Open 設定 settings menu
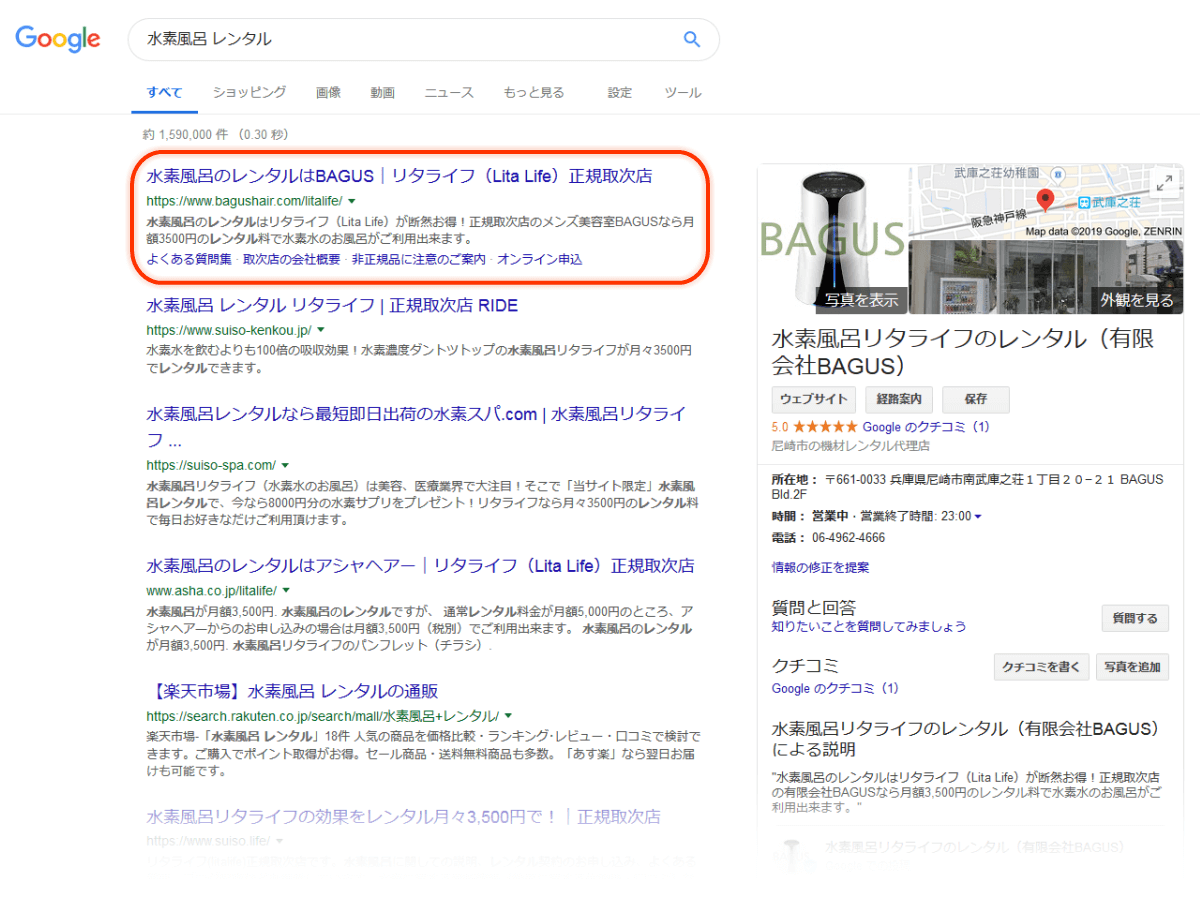Image resolution: width=1200 pixels, height=900 pixels. (620, 92)
